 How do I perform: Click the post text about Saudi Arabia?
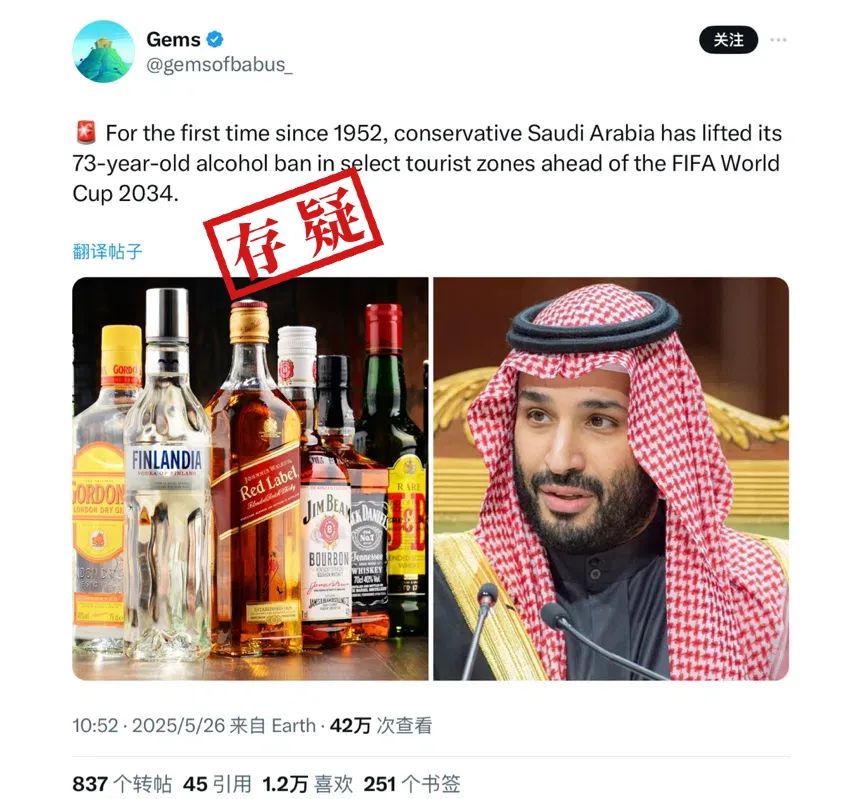click(x=427, y=163)
